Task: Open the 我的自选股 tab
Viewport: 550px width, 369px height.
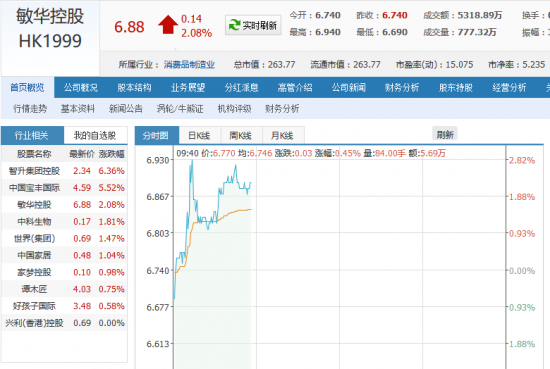Action: [x=95, y=135]
